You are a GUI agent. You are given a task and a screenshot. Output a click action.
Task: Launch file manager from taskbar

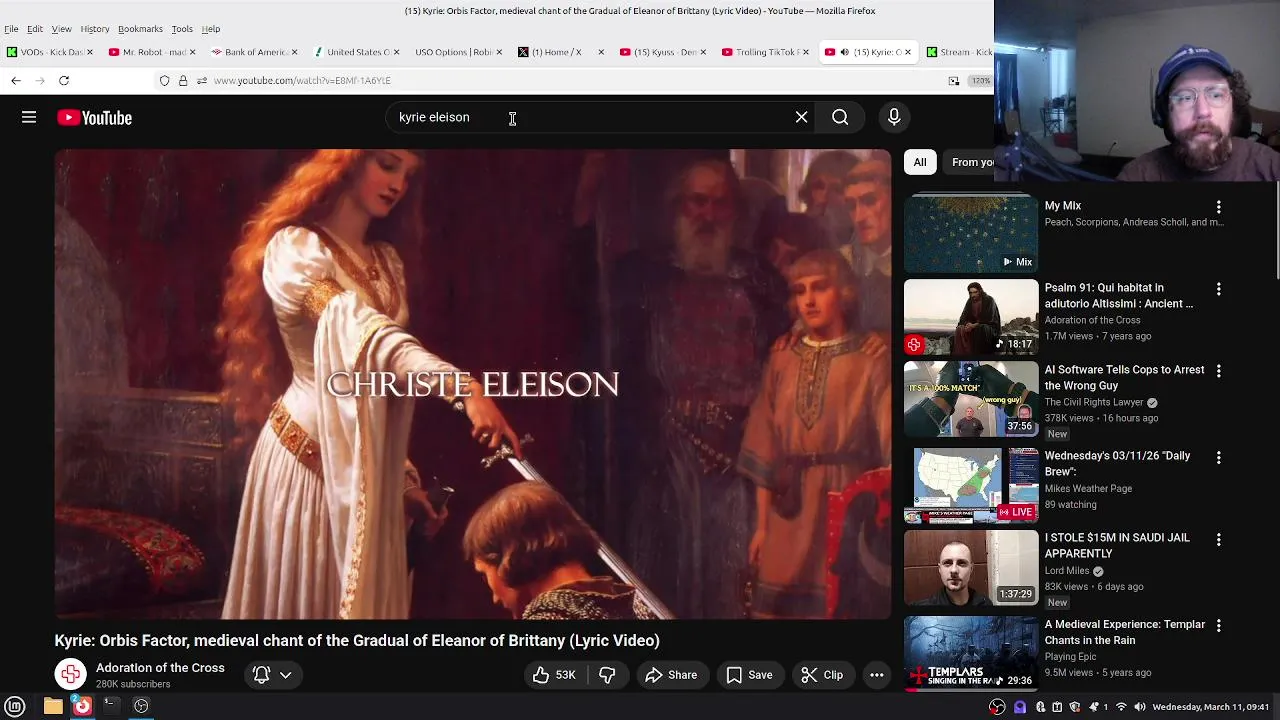pyautogui.click(x=53, y=706)
